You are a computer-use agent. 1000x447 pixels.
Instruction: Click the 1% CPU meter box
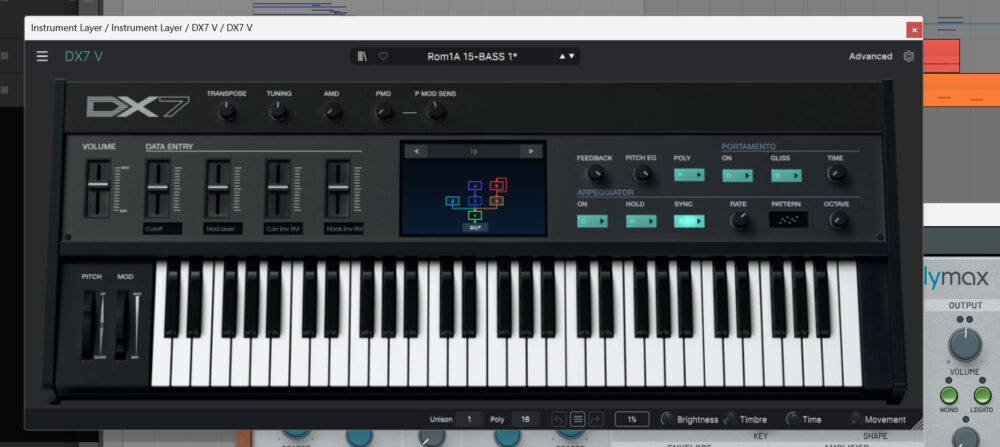[632, 419]
